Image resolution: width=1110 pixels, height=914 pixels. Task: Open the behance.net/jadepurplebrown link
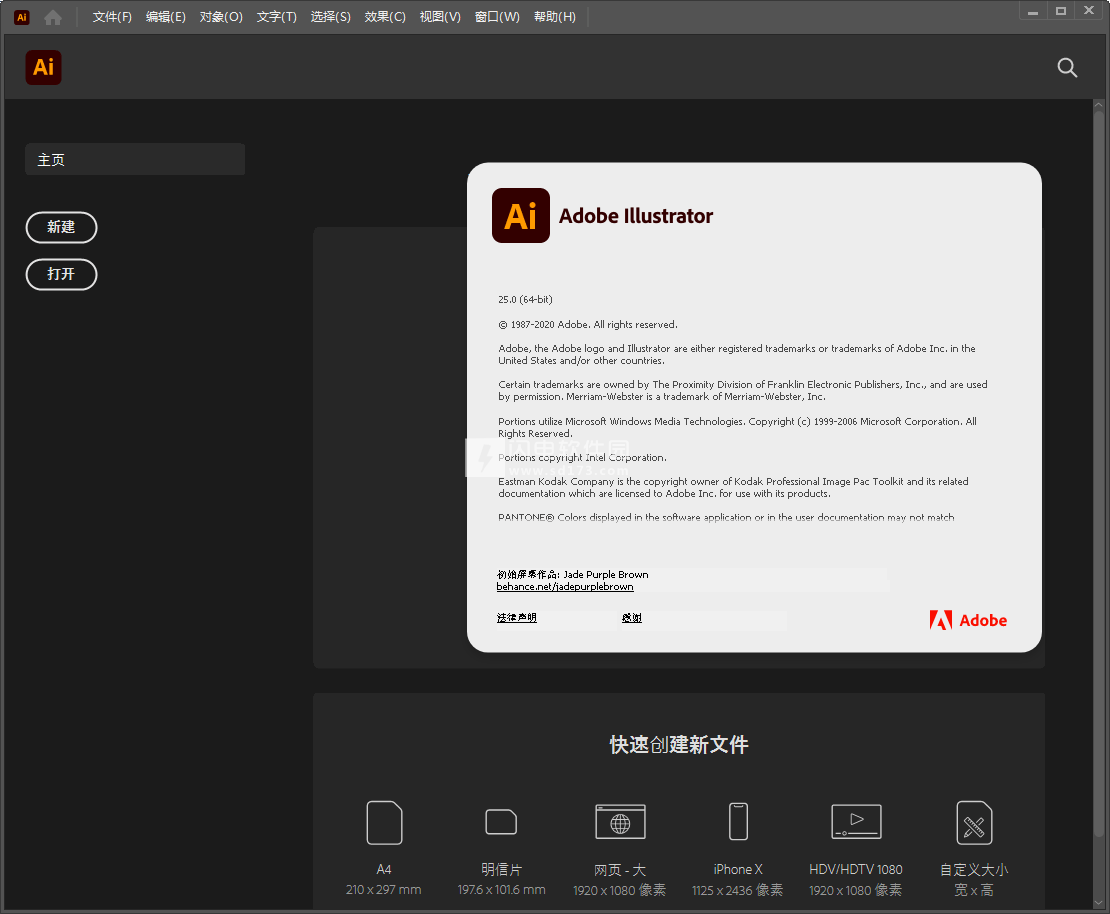(x=565, y=586)
